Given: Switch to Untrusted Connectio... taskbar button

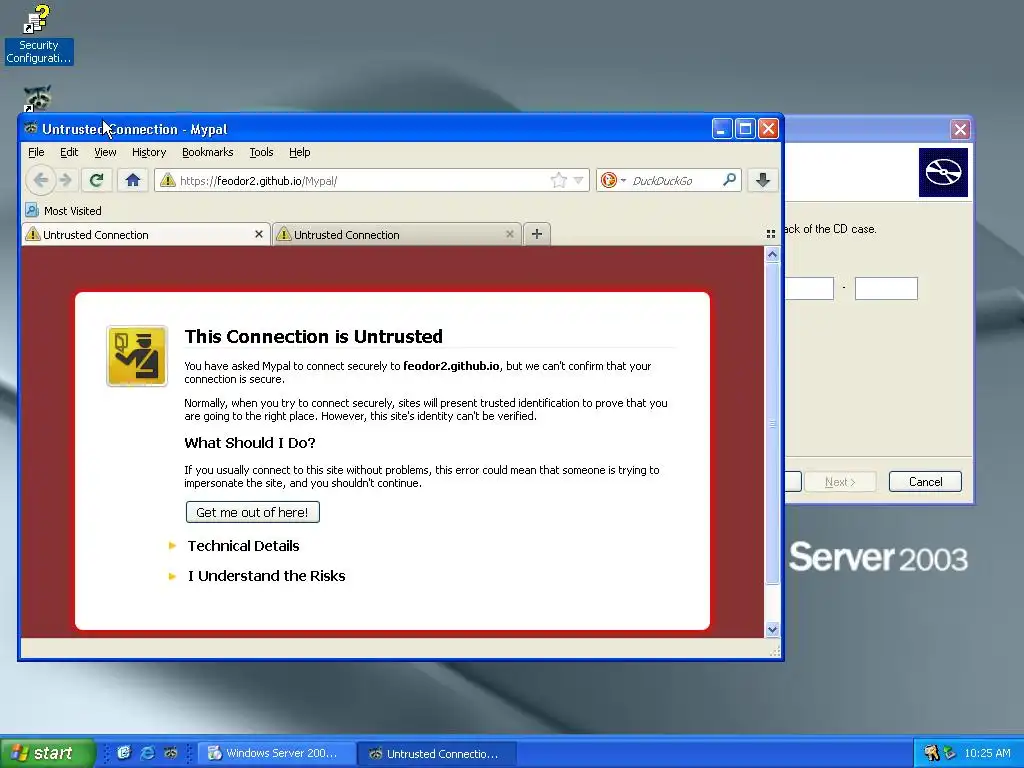Looking at the screenshot, I should point(437,753).
